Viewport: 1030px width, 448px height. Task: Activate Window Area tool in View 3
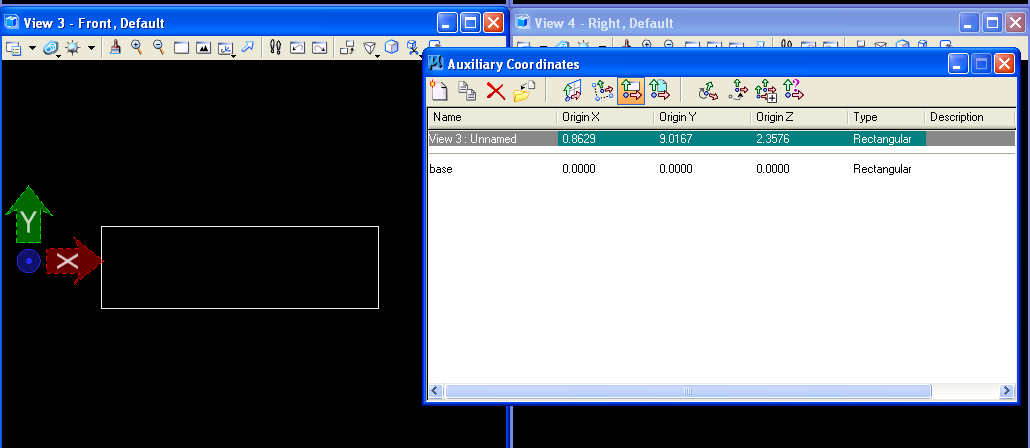point(181,48)
